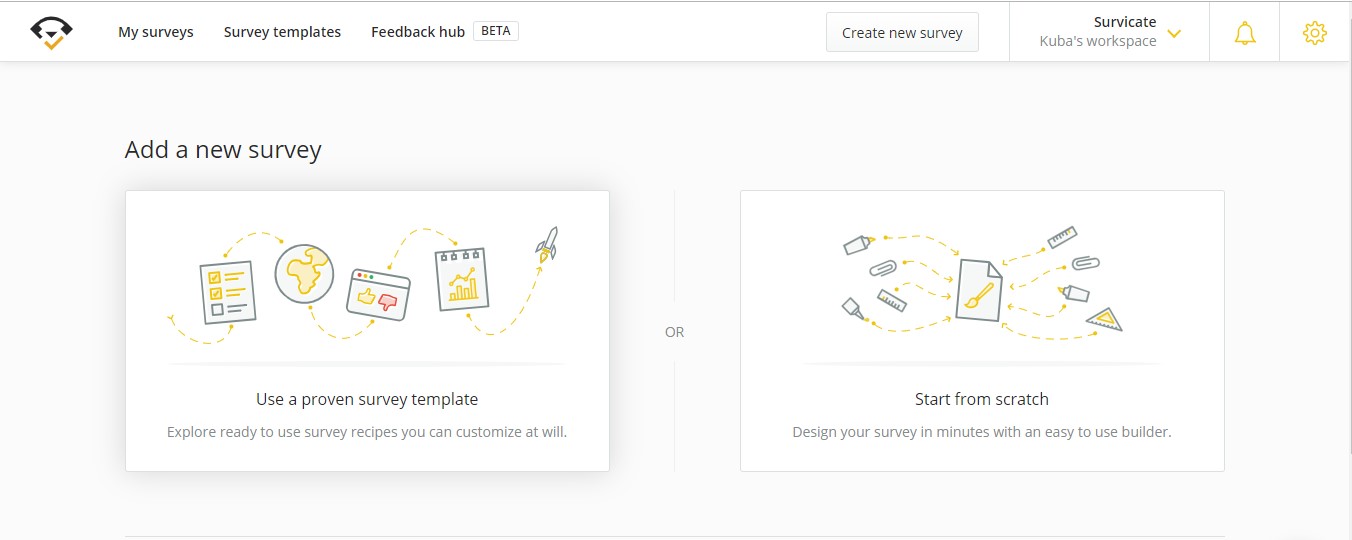Click the globe illustration in template card

303,274
